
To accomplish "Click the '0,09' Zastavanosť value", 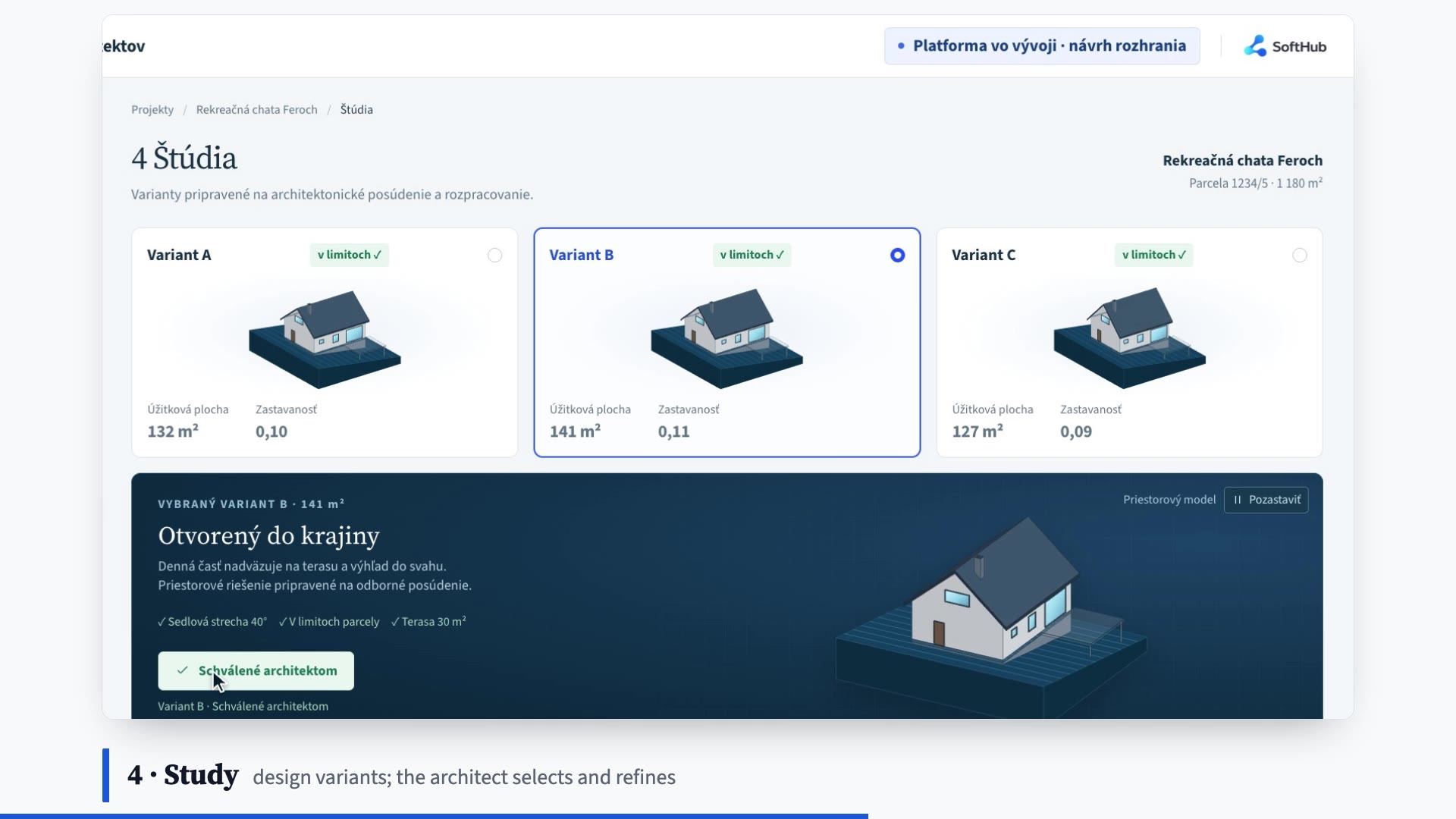I will tap(1076, 431).
